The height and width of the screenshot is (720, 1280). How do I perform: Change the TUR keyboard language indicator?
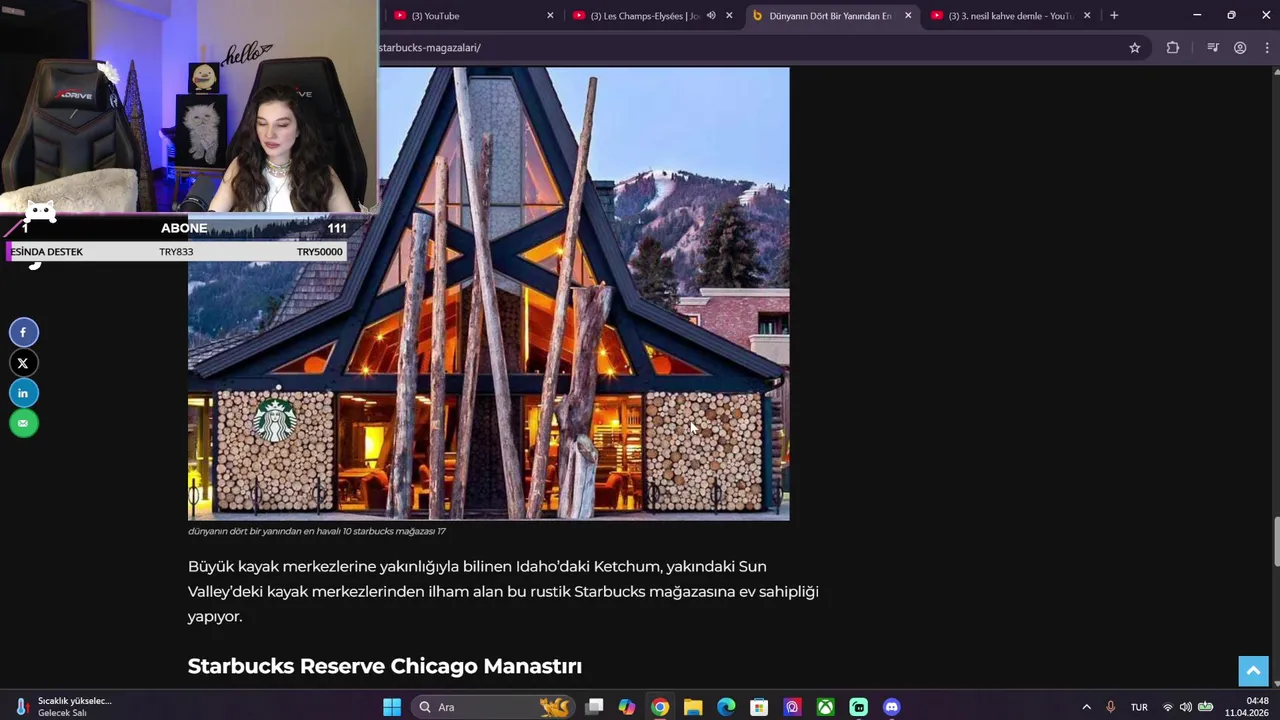(x=1139, y=707)
